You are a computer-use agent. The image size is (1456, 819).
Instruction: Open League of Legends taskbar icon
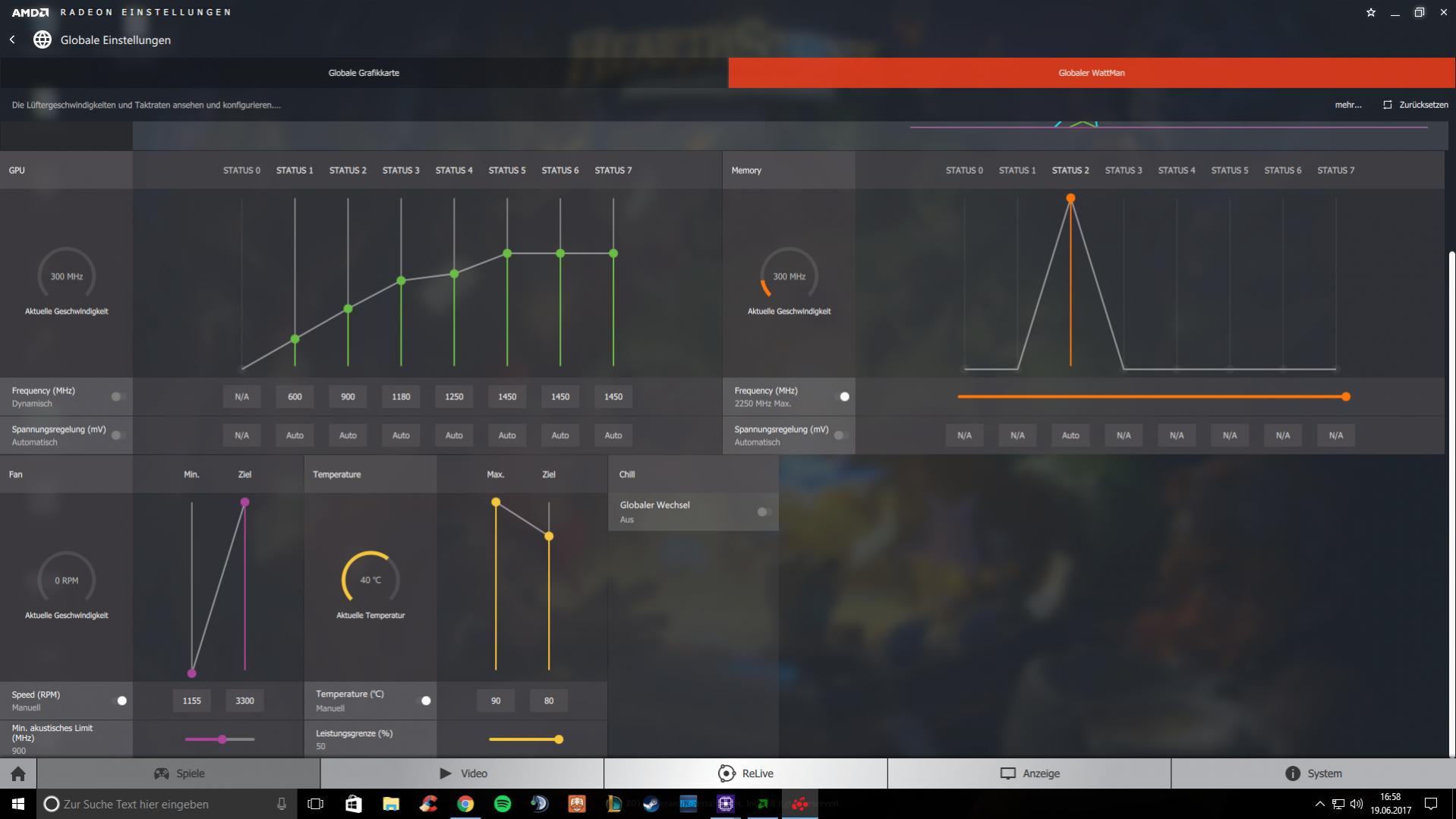(x=614, y=804)
